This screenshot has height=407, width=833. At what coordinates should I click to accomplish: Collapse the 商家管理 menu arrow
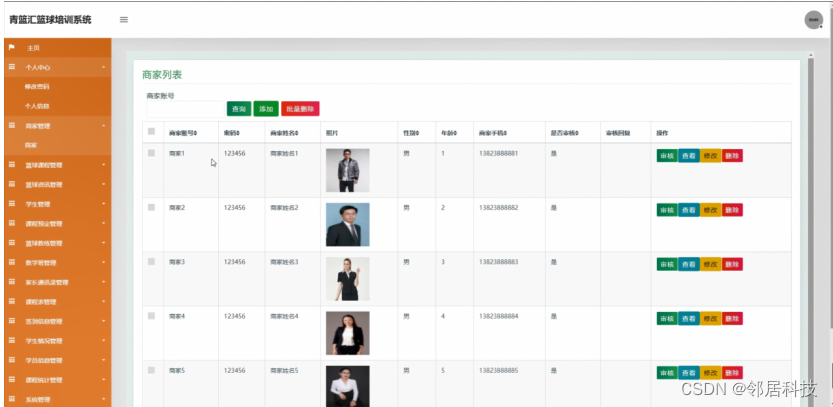[104, 126]
